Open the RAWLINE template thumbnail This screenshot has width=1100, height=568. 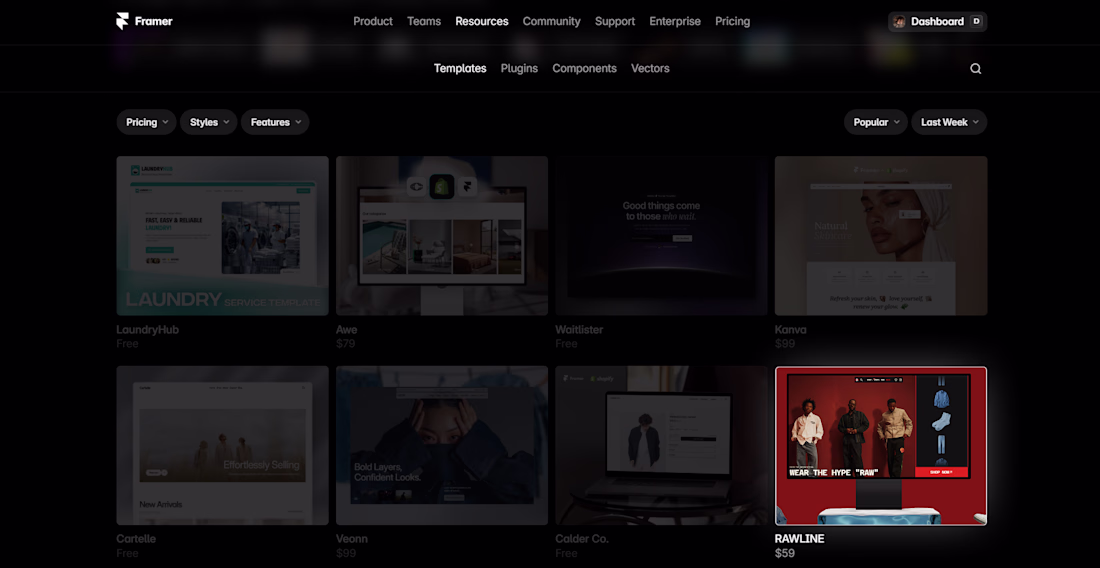[881, 445]
